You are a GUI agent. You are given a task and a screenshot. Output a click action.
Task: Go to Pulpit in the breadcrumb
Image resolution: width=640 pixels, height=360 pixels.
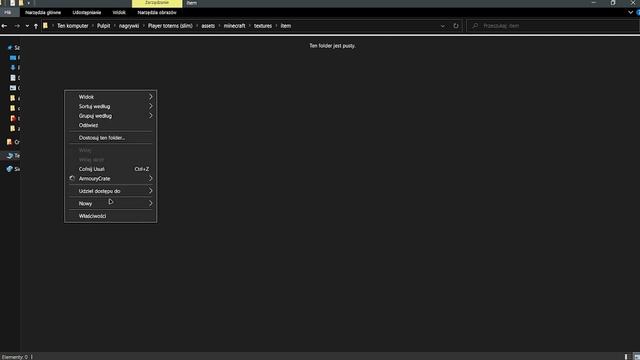(x=103, y=26)
